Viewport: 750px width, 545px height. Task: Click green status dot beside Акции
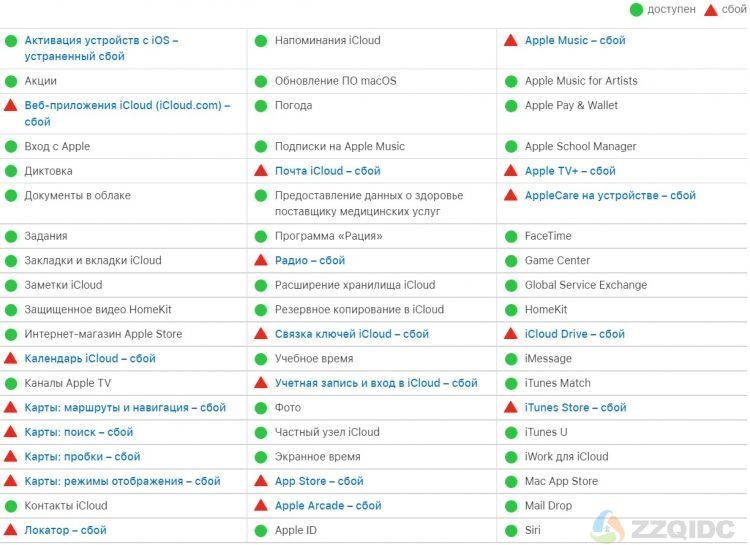pos(11,81)
